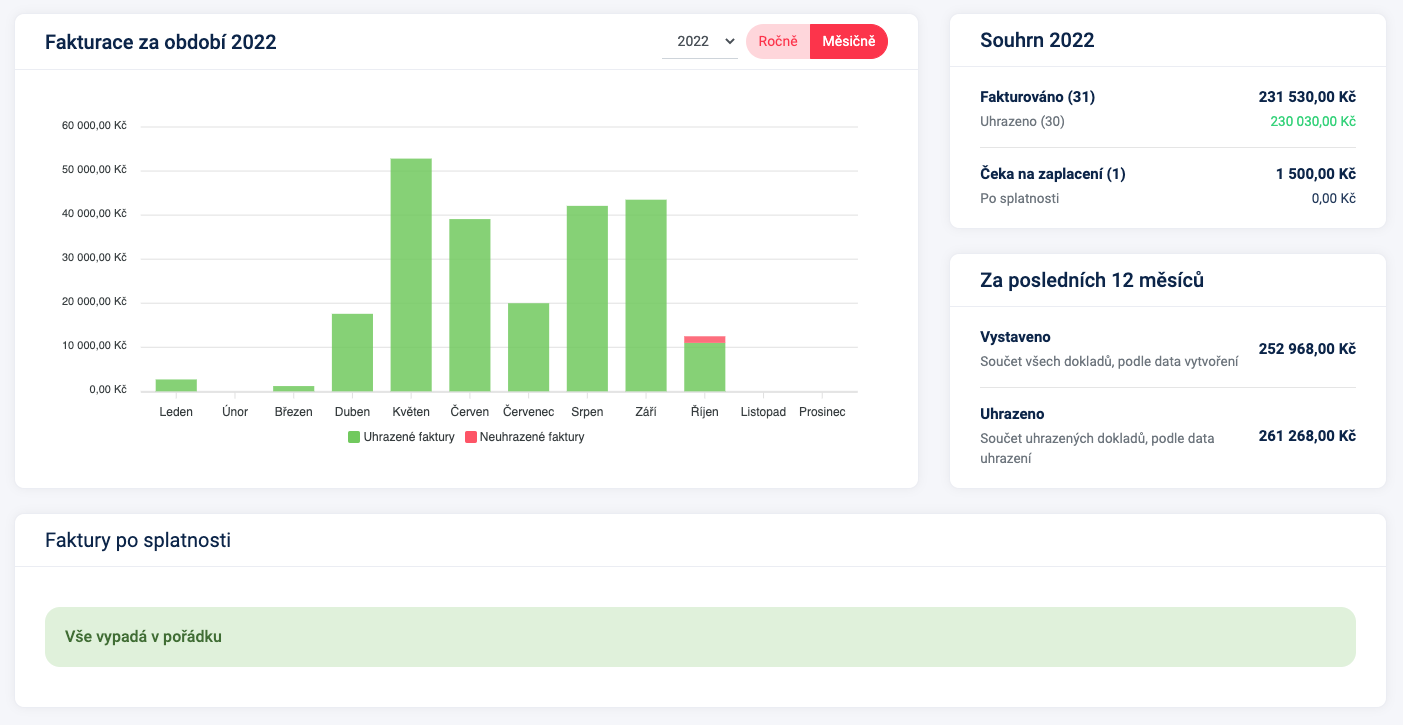The image size is (1403, 725).
Task: Click the 252 968,00 Kč amount
Action: pos(1307,349)
